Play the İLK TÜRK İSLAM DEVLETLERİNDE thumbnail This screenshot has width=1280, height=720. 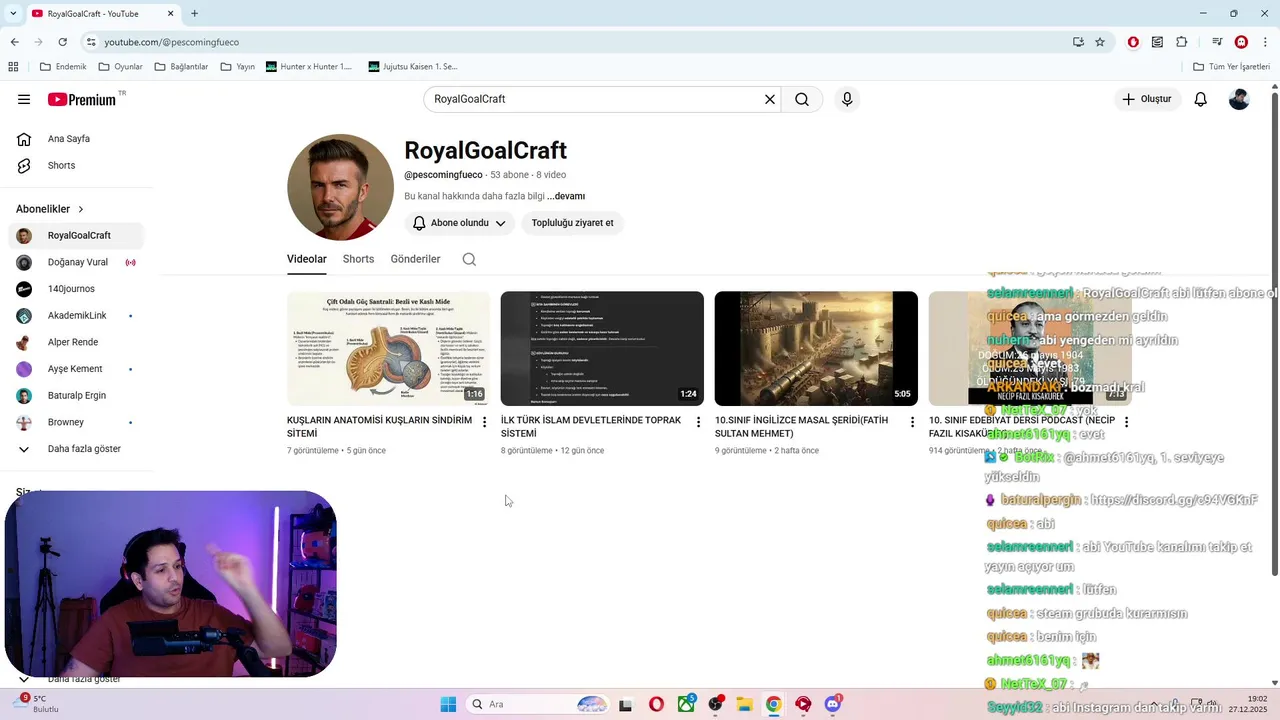pyautogui.click(x=602, y=348)
